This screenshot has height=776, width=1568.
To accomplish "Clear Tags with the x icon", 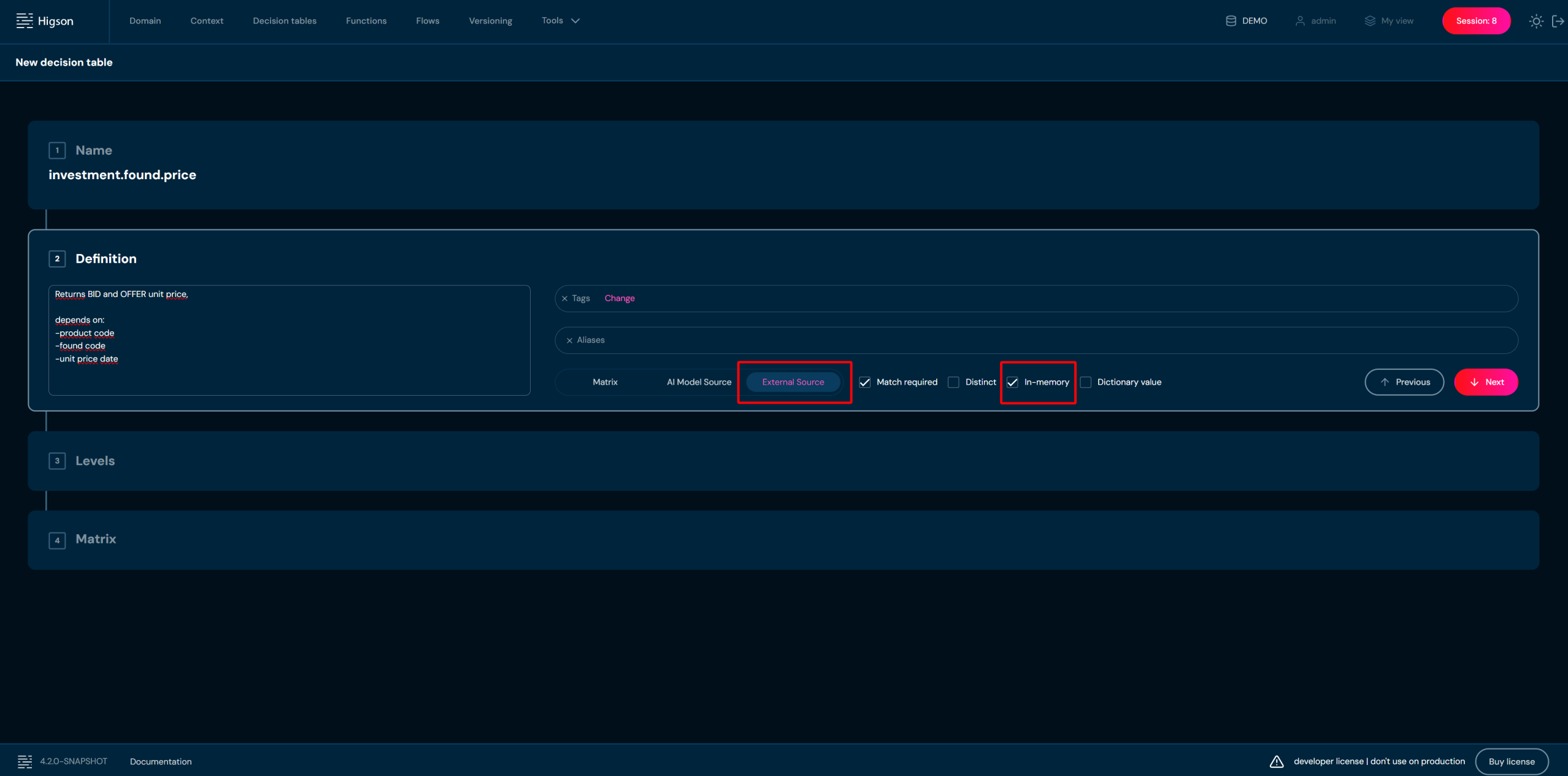I will pos(565,298).
